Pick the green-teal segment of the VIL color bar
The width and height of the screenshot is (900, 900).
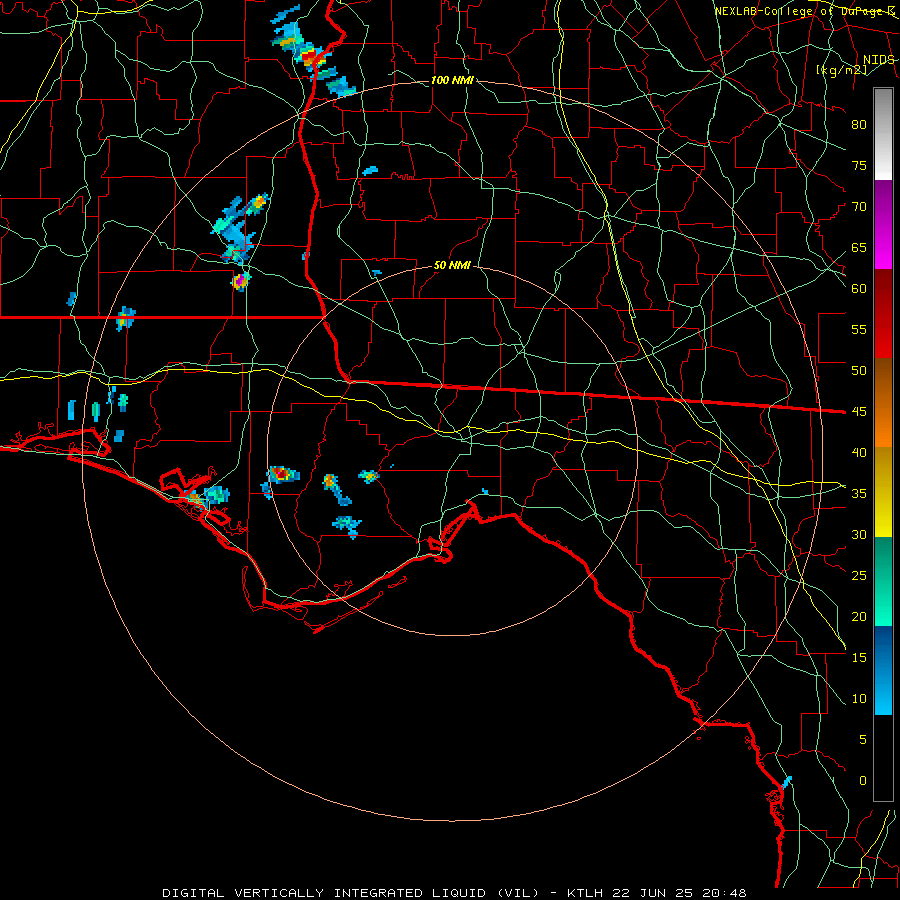[x=883, y=581]
